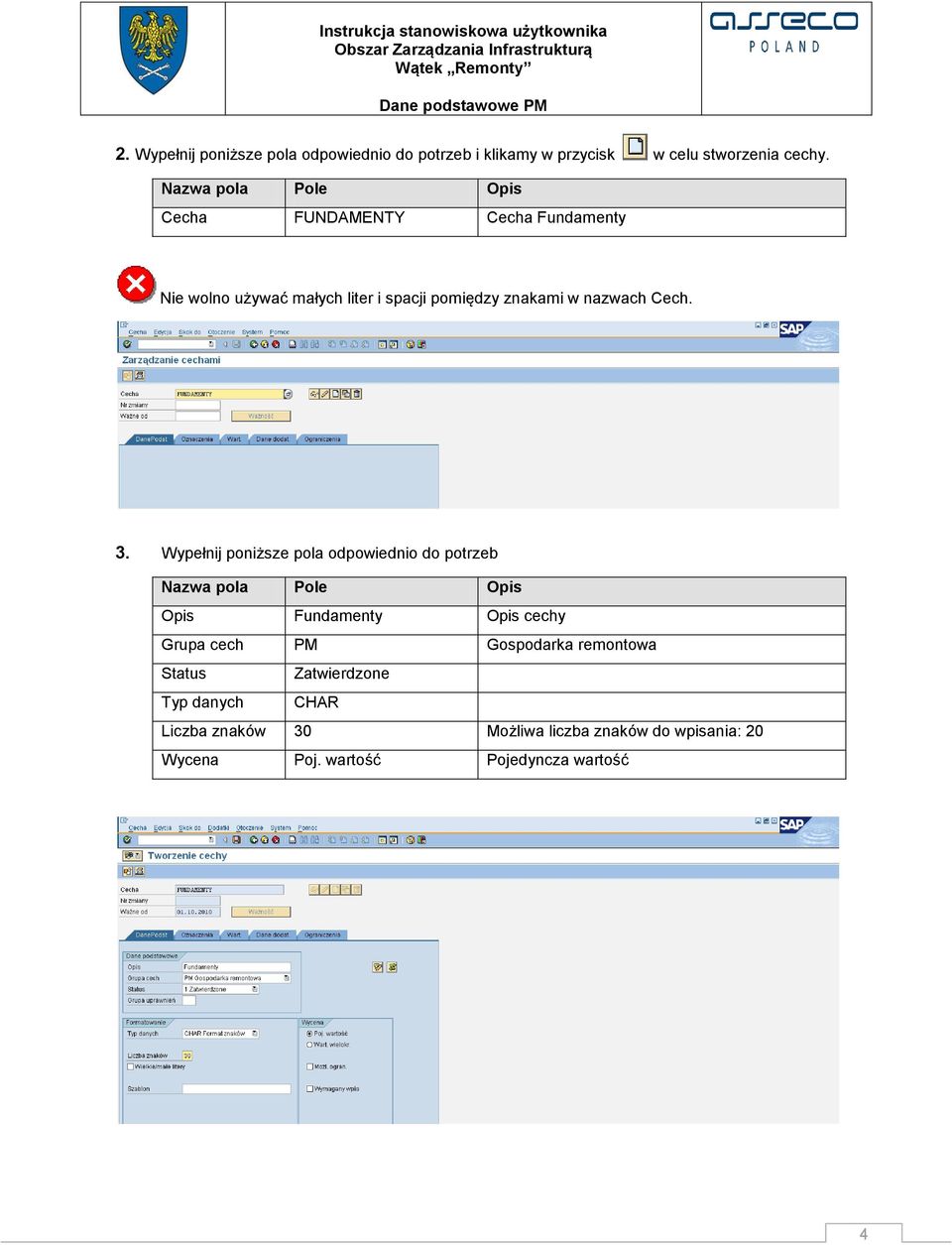Open Cecha menu in Zarządzanie cechami window

[138, 332]
